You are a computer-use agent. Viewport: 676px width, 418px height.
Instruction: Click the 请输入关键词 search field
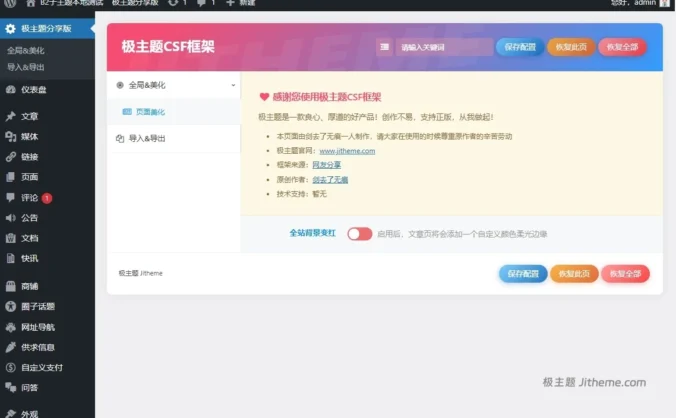[444, 47]
